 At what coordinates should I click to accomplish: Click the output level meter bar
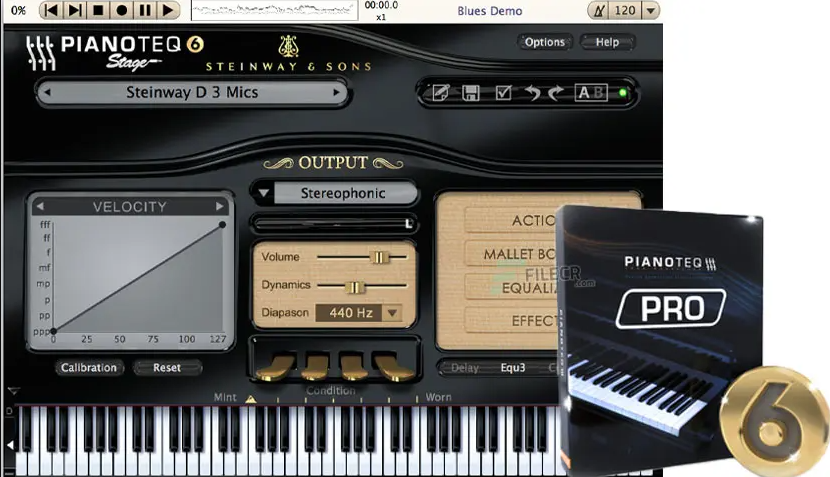click(334, 224)
